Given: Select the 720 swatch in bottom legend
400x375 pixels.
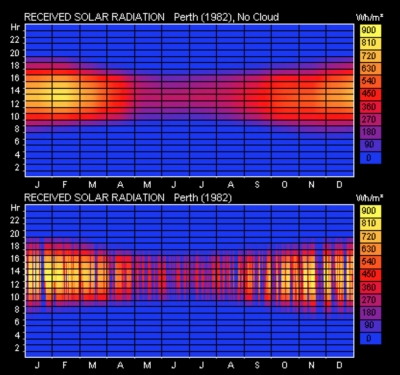Looking at the screenshot, I should click(370, 236).
